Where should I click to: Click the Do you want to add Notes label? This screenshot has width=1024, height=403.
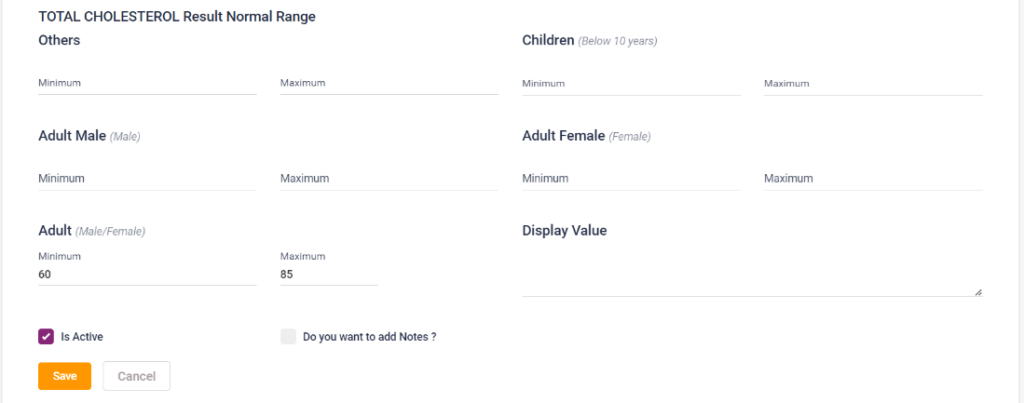pyautogui.click(x=370, y=337)
